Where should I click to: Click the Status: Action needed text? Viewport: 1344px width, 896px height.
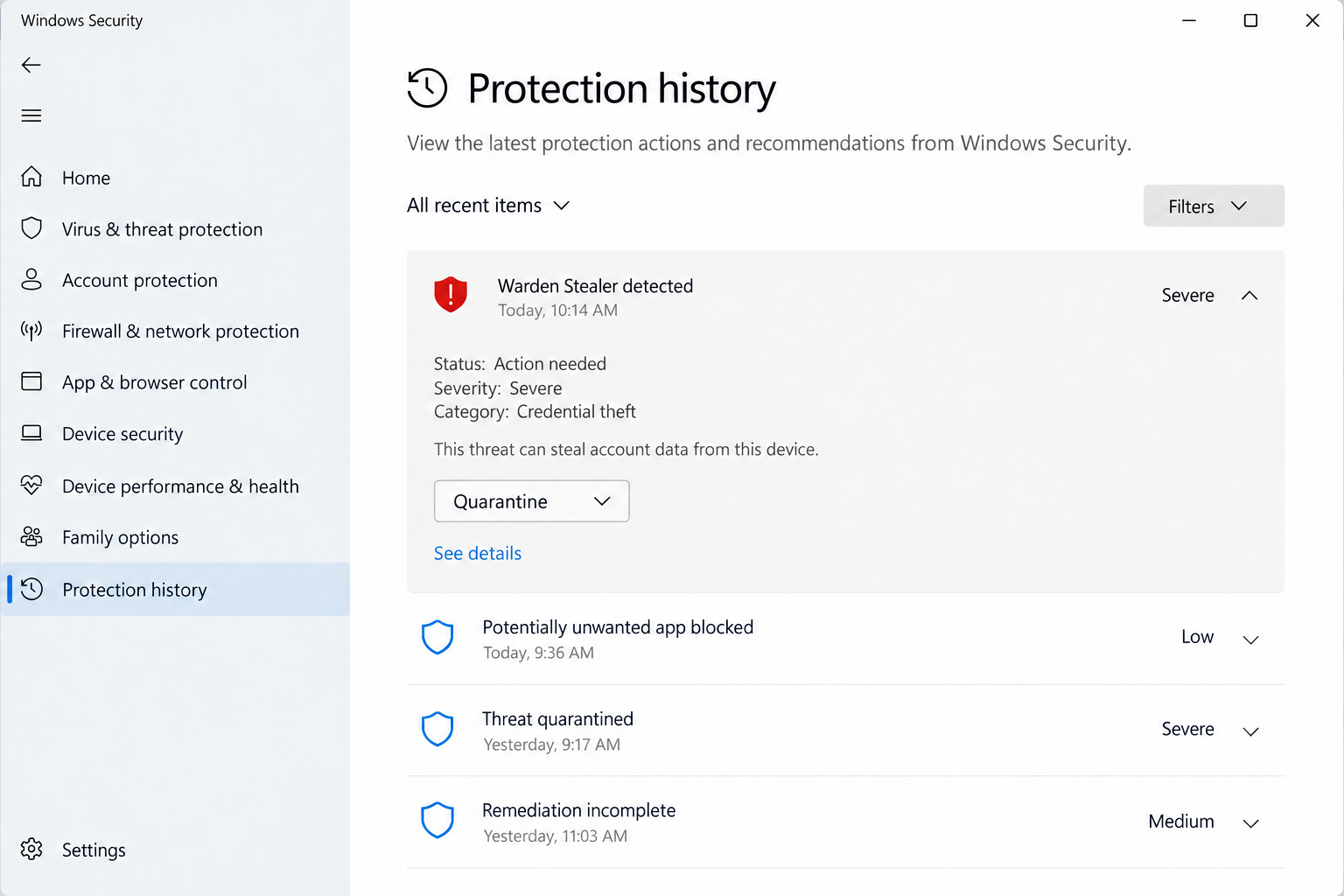(x=520, y=364)
